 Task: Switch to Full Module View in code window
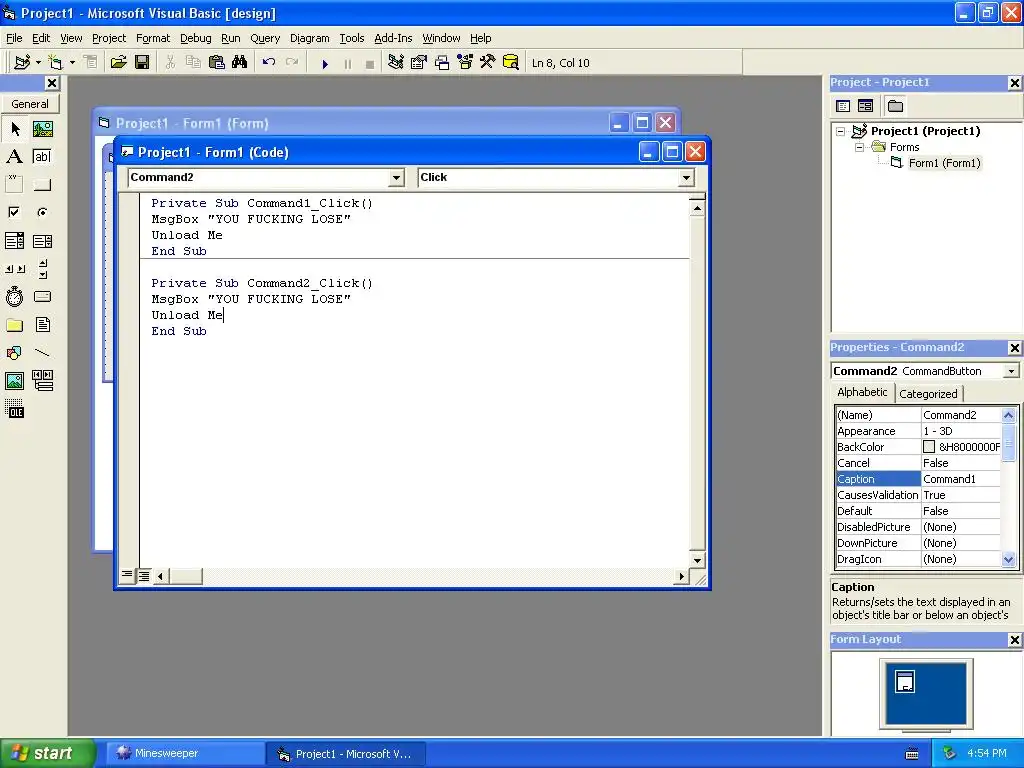(144, 575)
